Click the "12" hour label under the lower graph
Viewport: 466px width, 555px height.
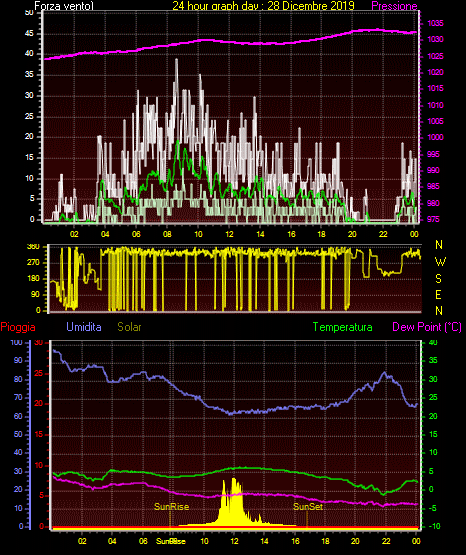pyautogui.click(x=234, y=541)
